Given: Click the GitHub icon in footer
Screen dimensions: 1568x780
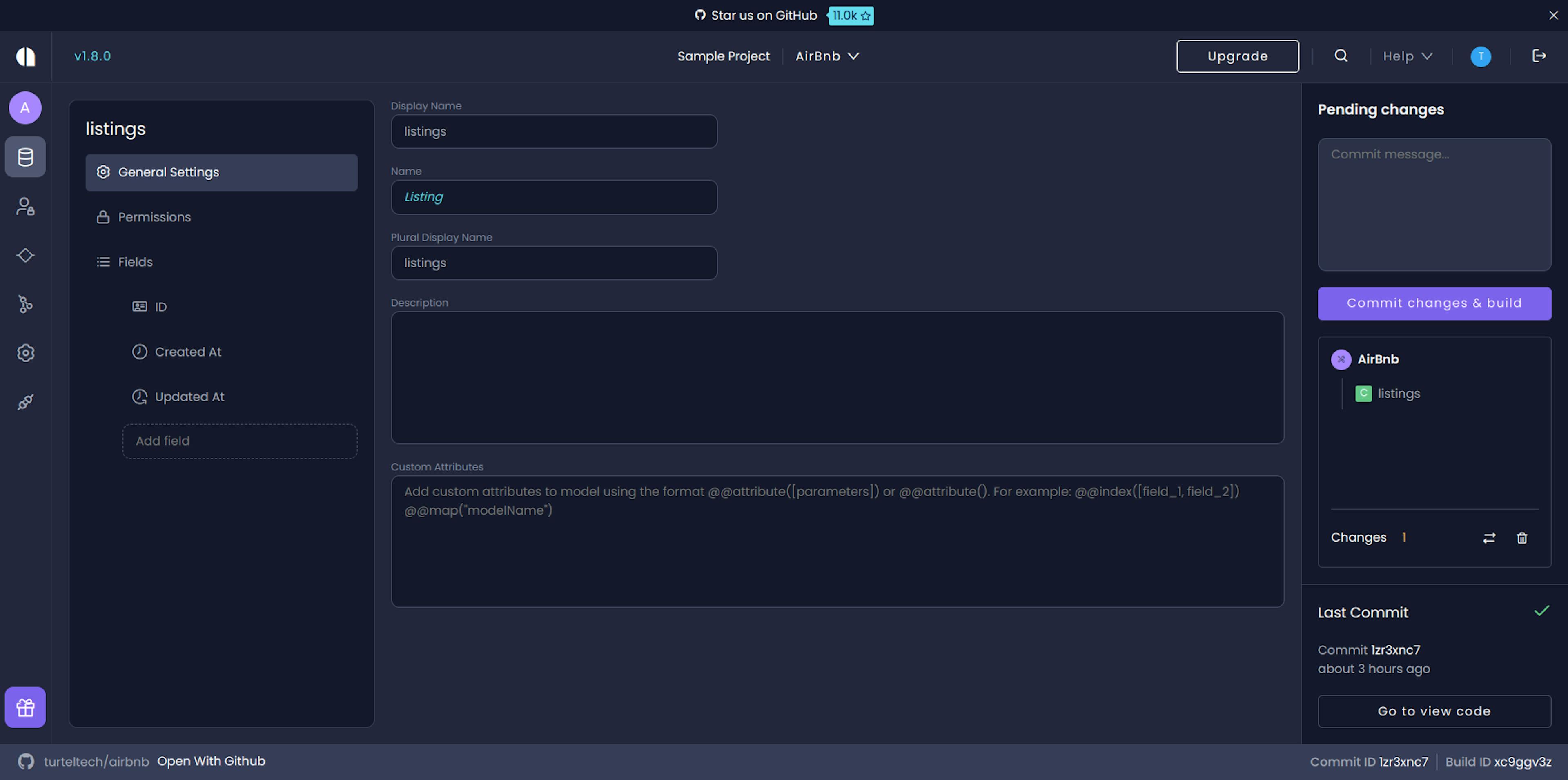Looking at the screenshot, I should tap(26, 761).
